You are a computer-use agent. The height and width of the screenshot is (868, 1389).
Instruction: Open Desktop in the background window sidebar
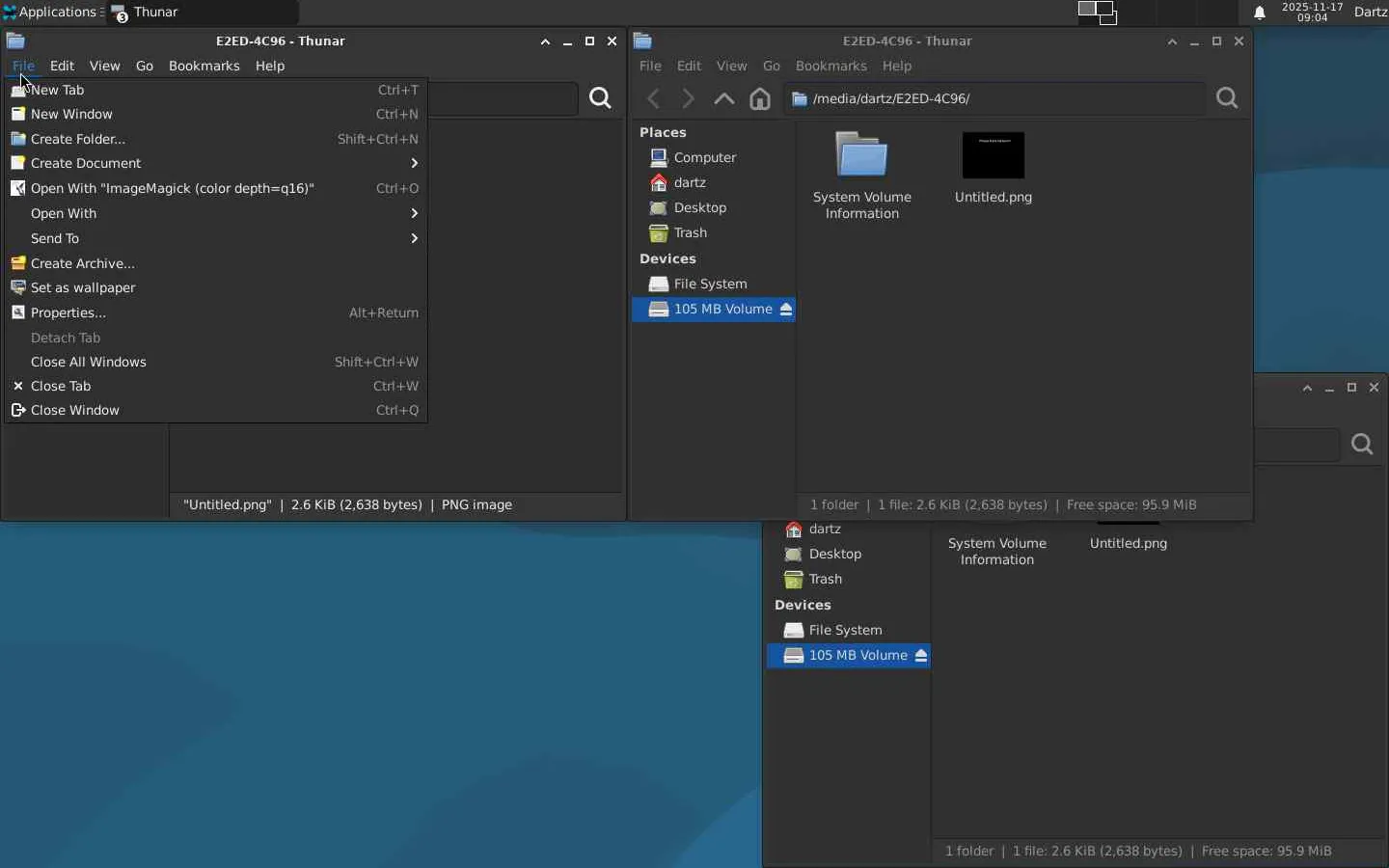click(849, 554)
